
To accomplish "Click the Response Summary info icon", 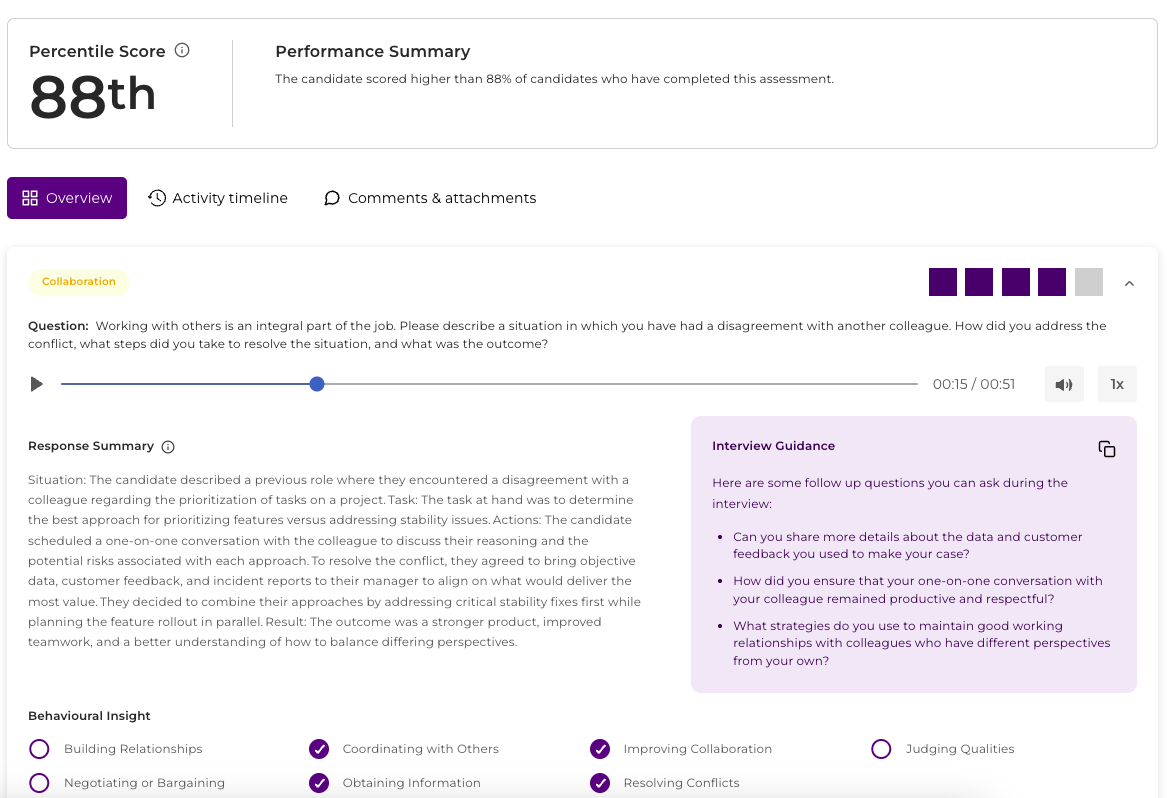I will click(x=168, y=447).
